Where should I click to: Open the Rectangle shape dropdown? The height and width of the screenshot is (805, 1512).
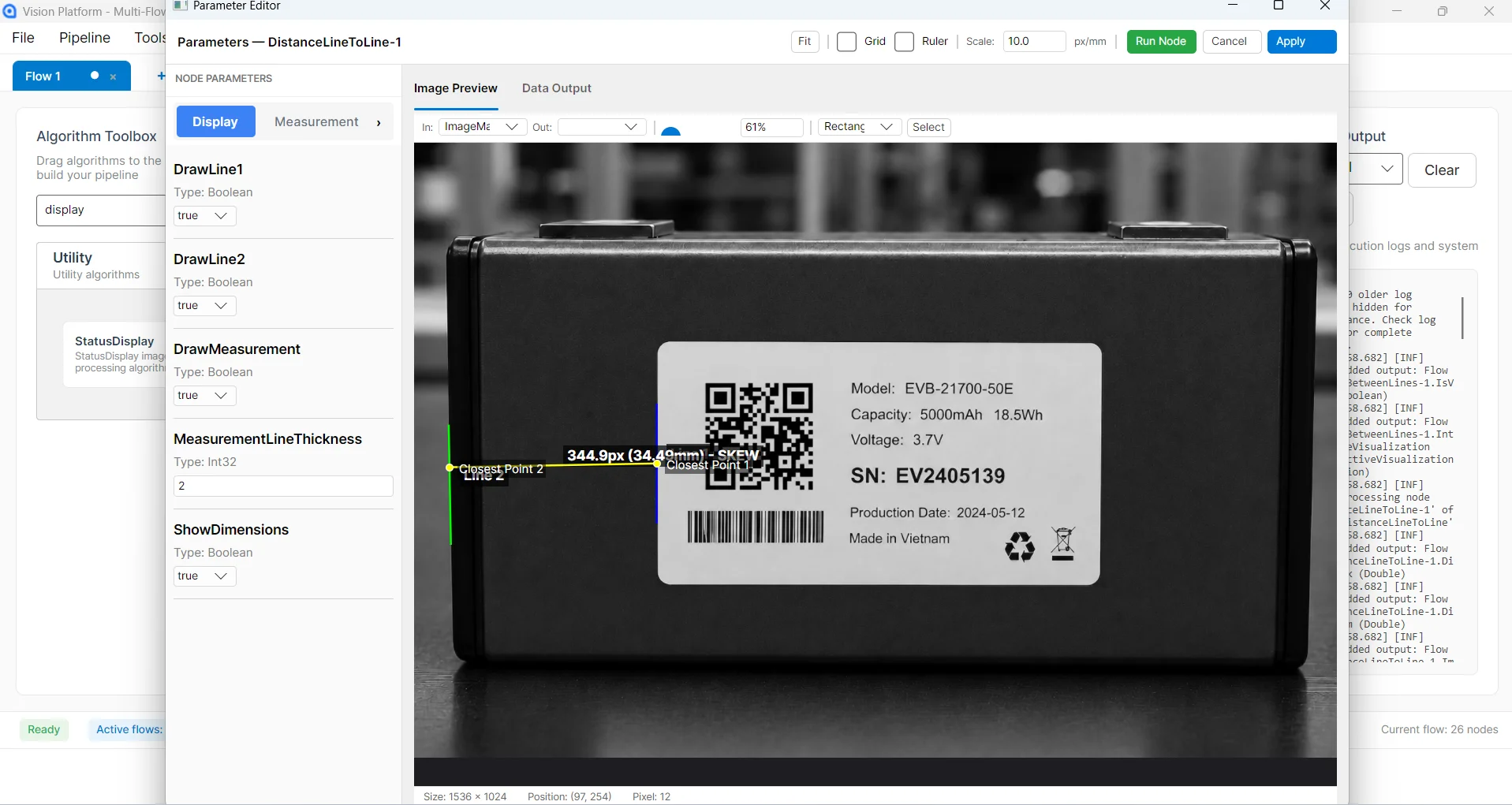point(860,127)
